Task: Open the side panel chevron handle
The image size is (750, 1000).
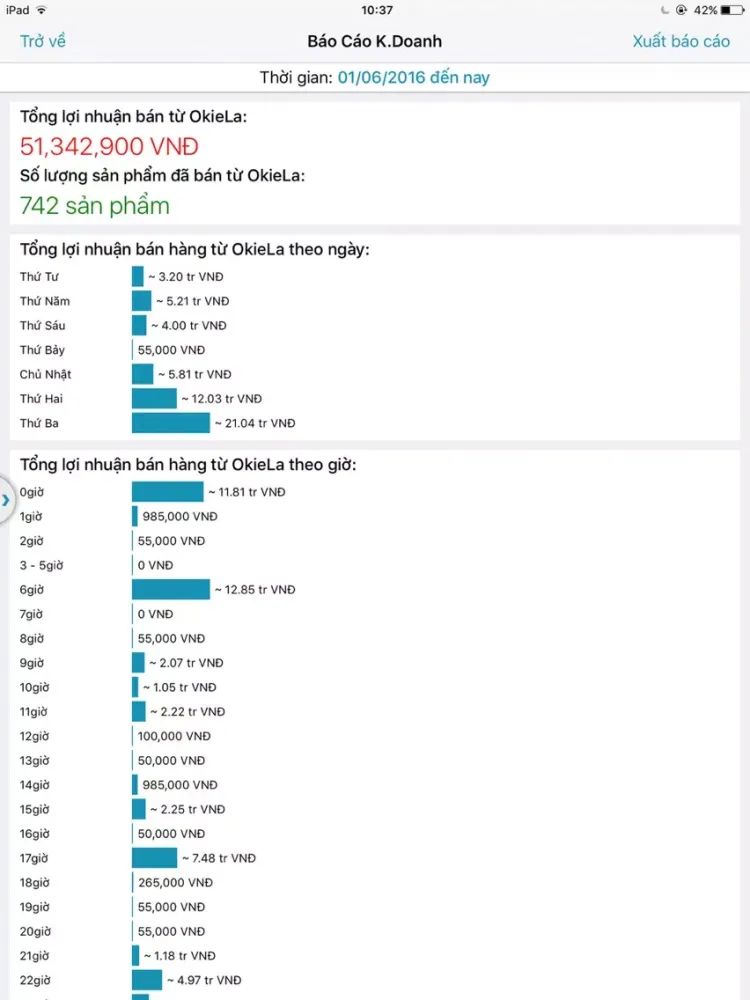Action: tap(6, 500)
